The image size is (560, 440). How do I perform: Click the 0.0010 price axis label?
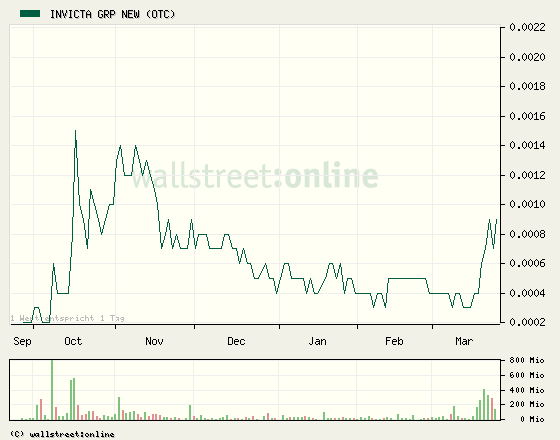click(528, 204)
